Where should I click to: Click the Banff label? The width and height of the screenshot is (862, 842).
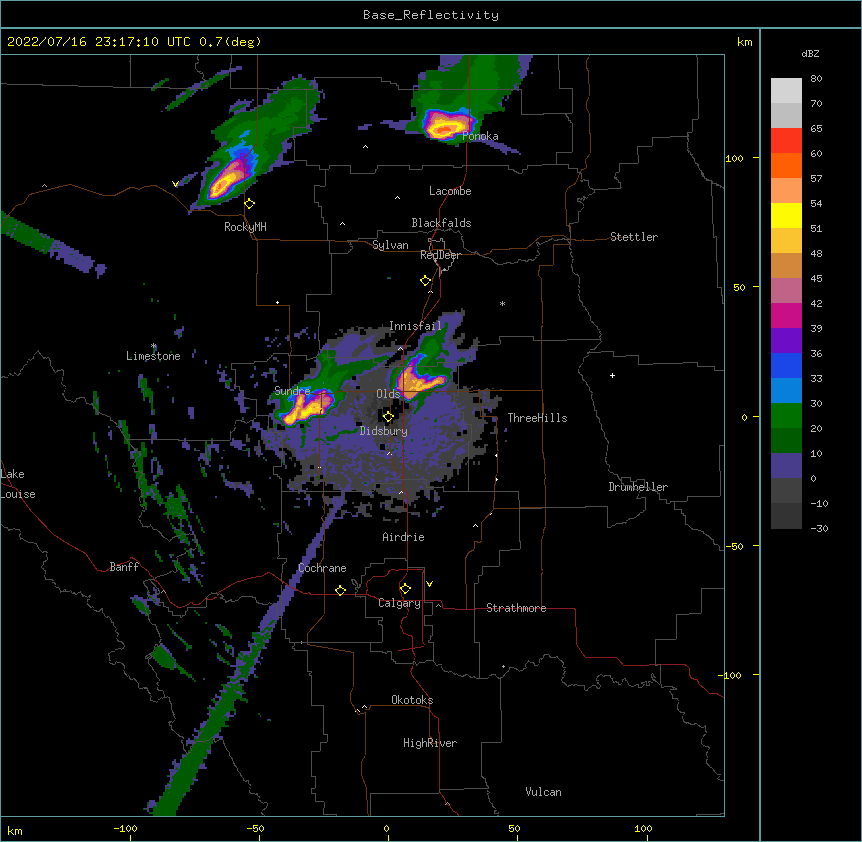click(124, 567)
